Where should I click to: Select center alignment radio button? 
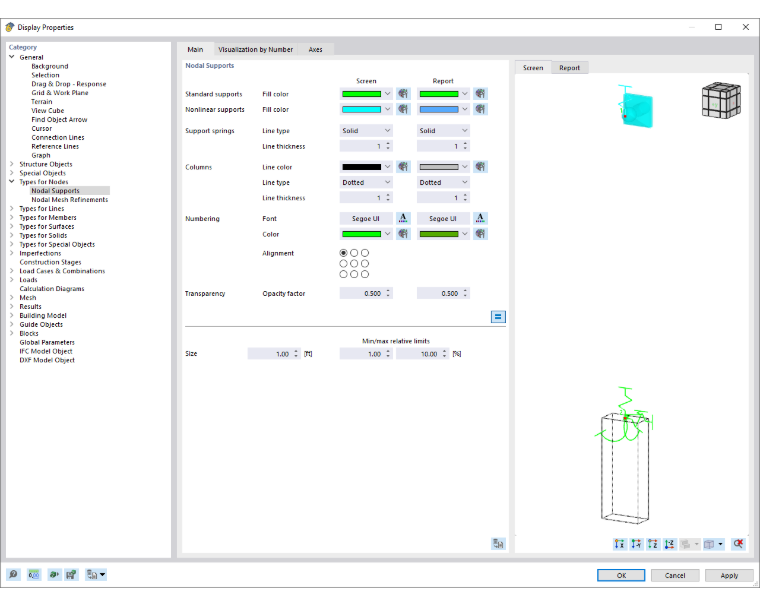pyautogui.click(x=354, y=263)
